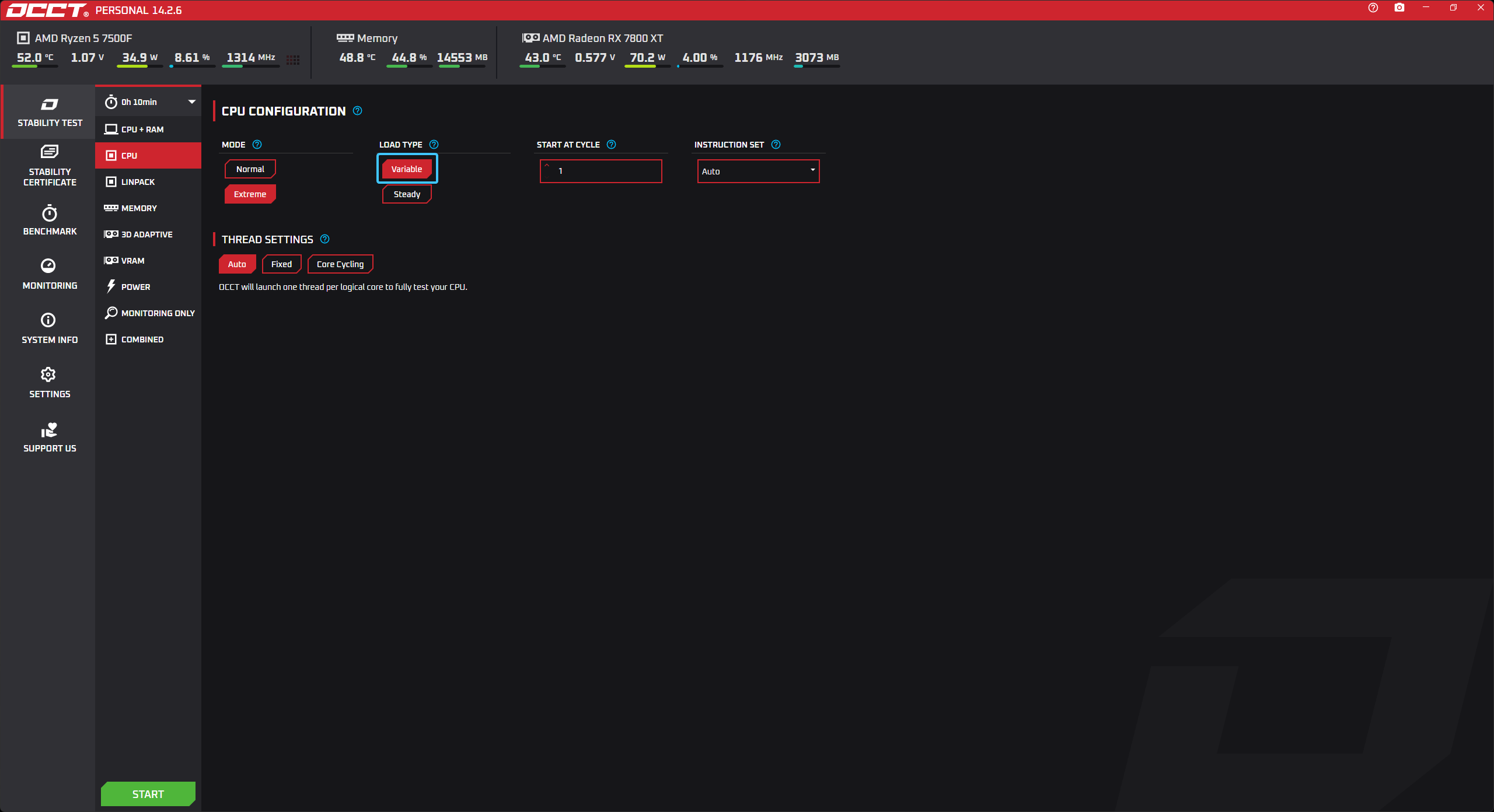
Task: Open the Benchmark section icon
Action: [x=50, y=213]
